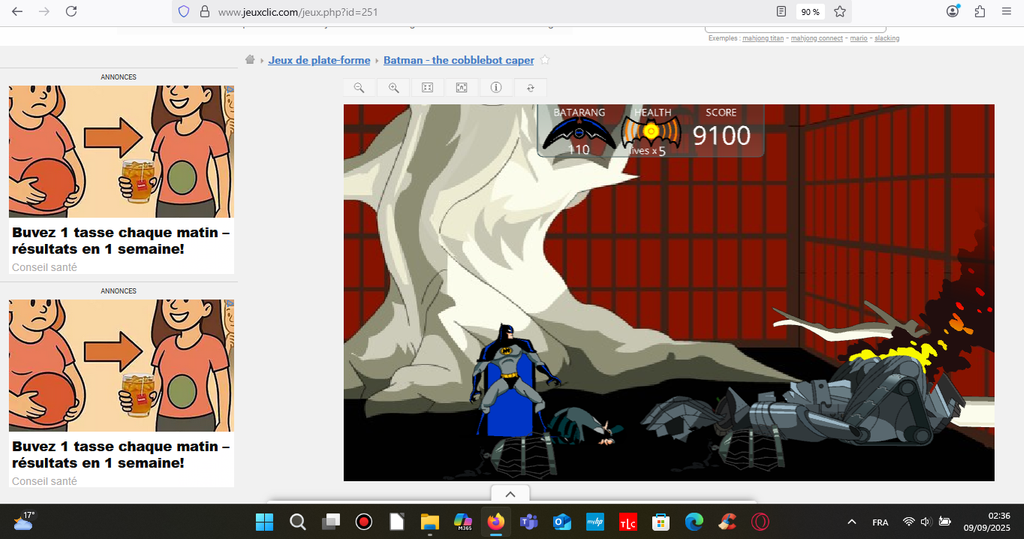This screenshot has width=1024, height=539.
Task: Switch to Firefox on the taskbar
Action: (x=496, y=522)
